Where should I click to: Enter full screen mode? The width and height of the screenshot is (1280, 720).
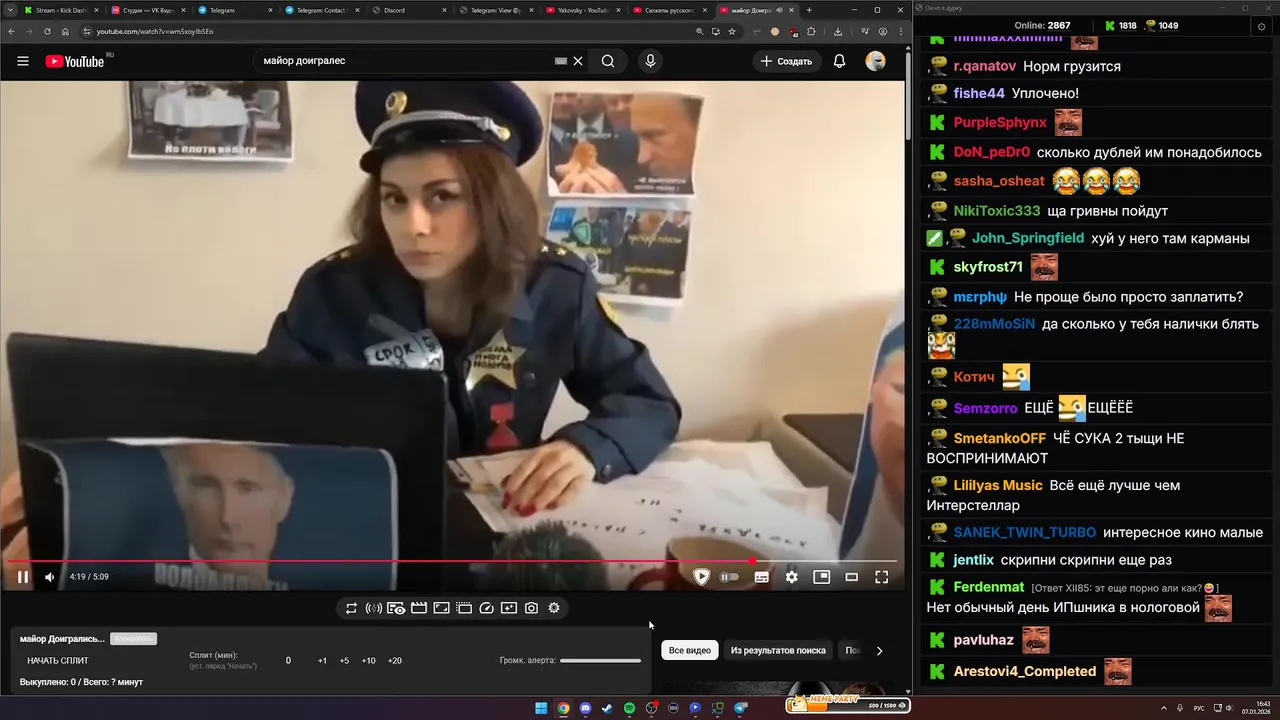882,577
